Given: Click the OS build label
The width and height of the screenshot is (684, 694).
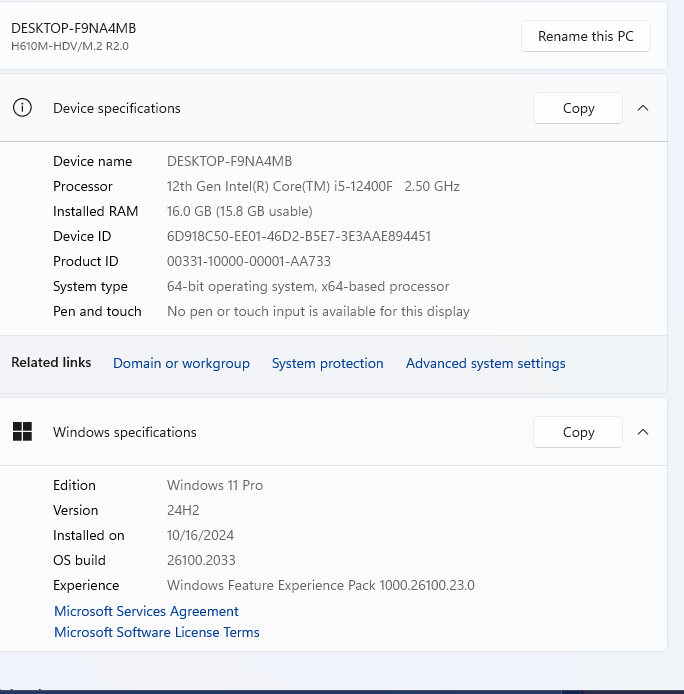Looking at the screenshot, I should click(x=79, y=560).
